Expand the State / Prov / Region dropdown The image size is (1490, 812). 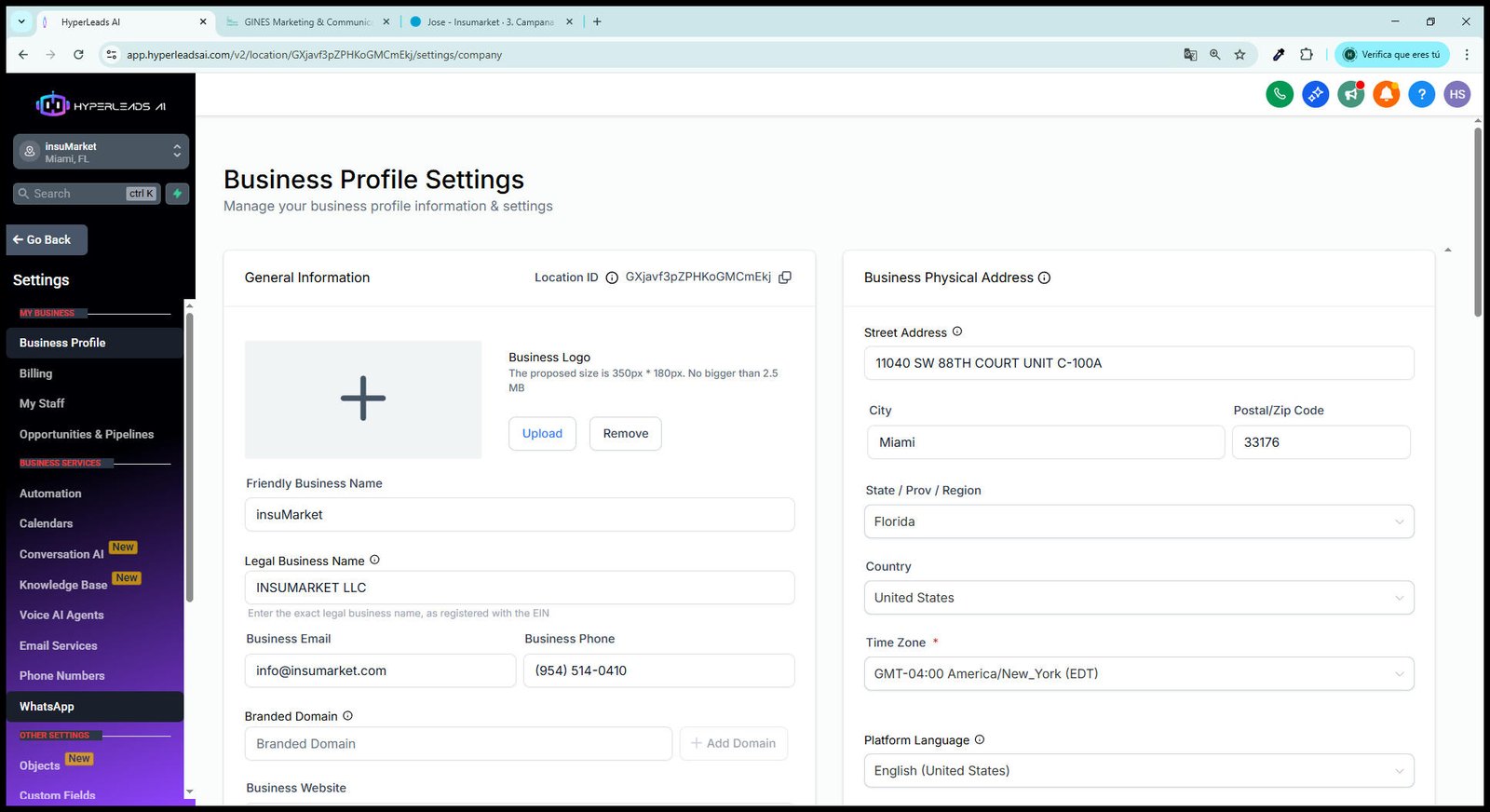click(x=1139, y=521)
